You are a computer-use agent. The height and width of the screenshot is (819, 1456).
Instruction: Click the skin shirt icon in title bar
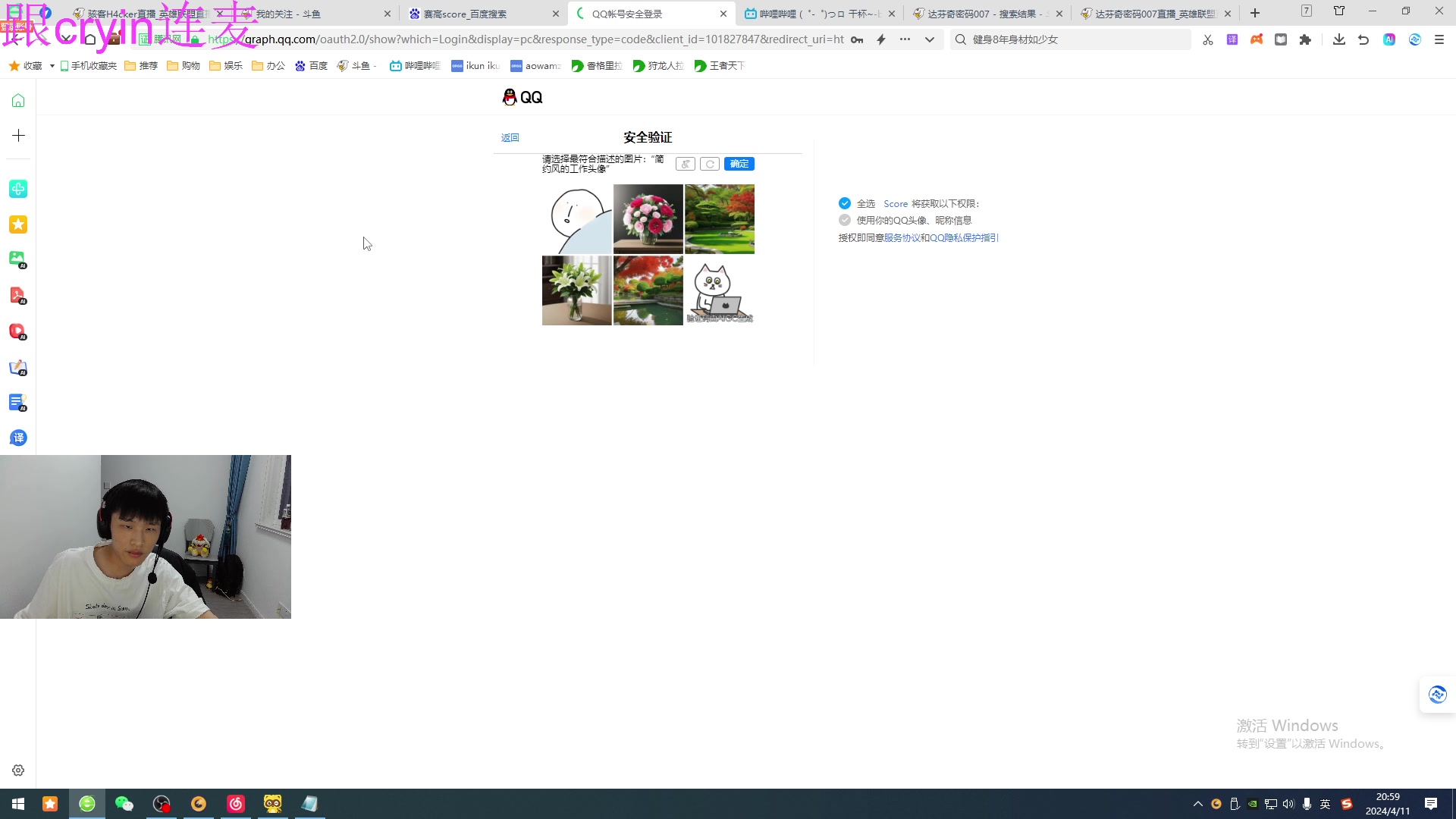[1339, 11]
